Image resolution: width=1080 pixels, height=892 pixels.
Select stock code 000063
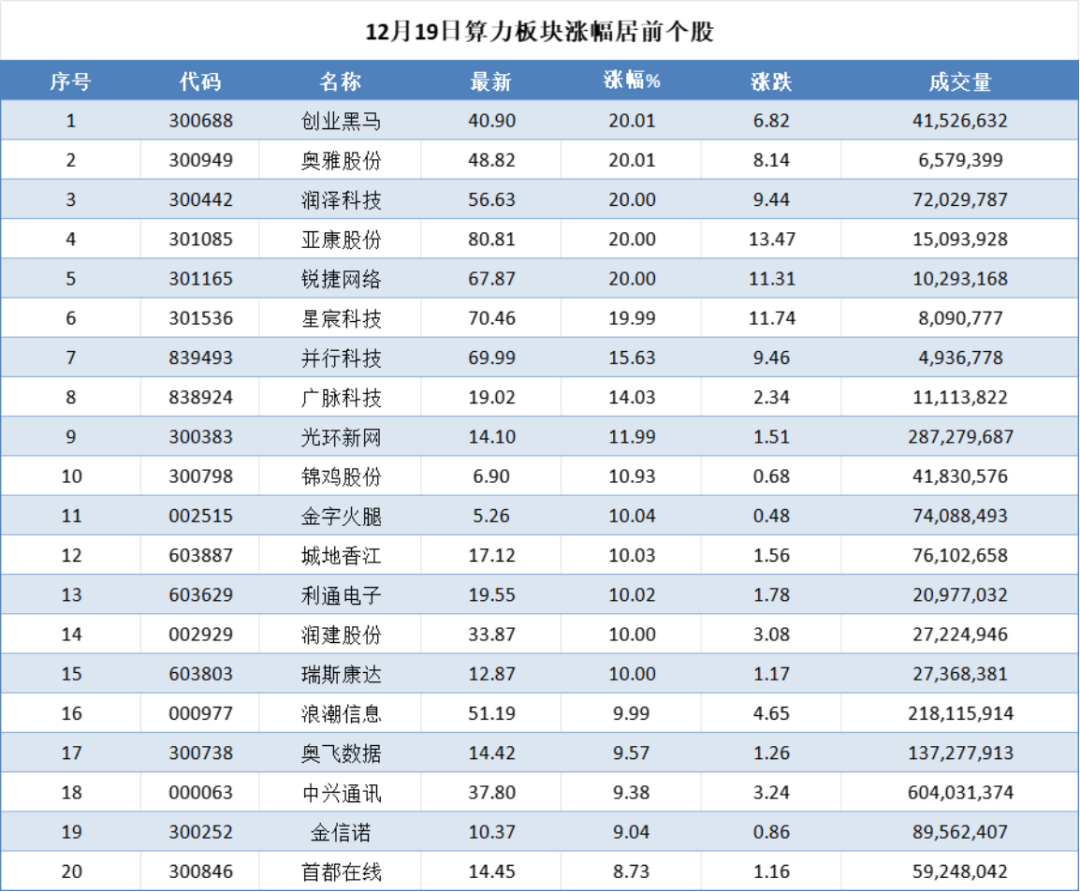(x=200, y=793)
